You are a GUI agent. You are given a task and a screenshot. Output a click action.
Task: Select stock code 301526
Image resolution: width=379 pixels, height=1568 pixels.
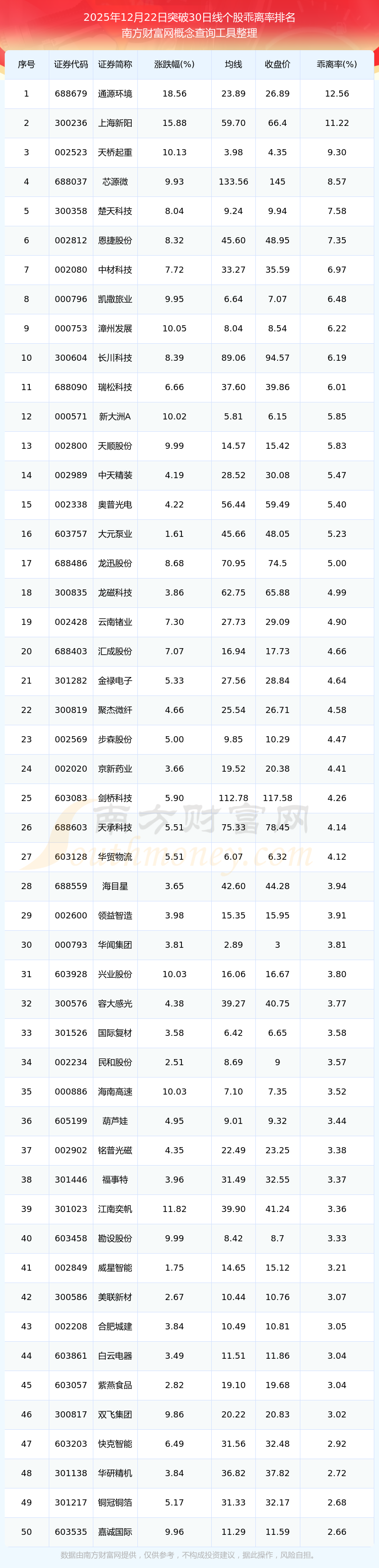(71, 1033)
